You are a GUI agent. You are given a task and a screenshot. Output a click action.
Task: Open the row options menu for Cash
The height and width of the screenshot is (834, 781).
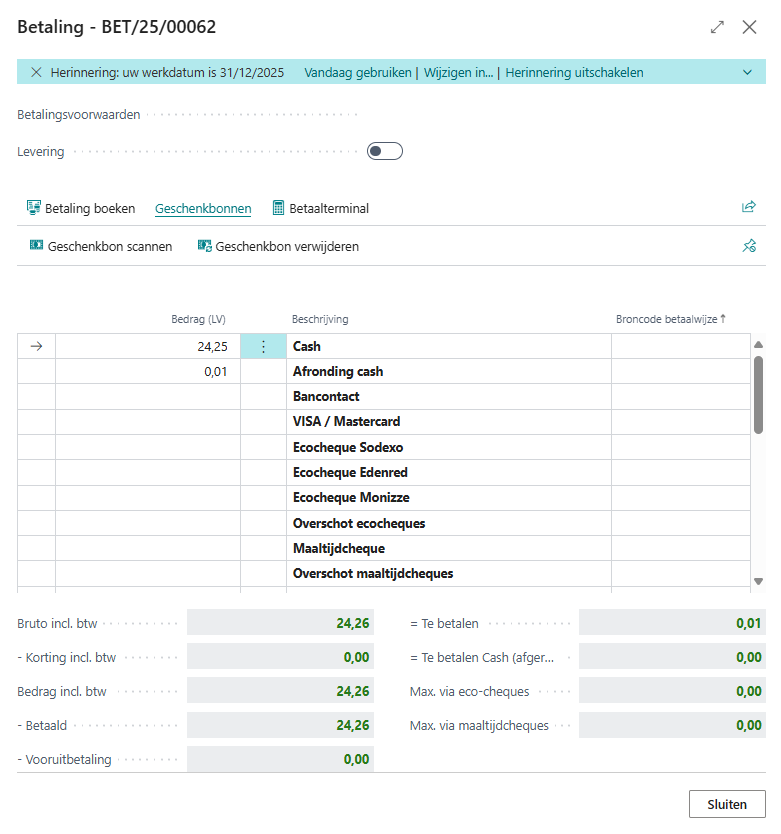tap(263, 346)
